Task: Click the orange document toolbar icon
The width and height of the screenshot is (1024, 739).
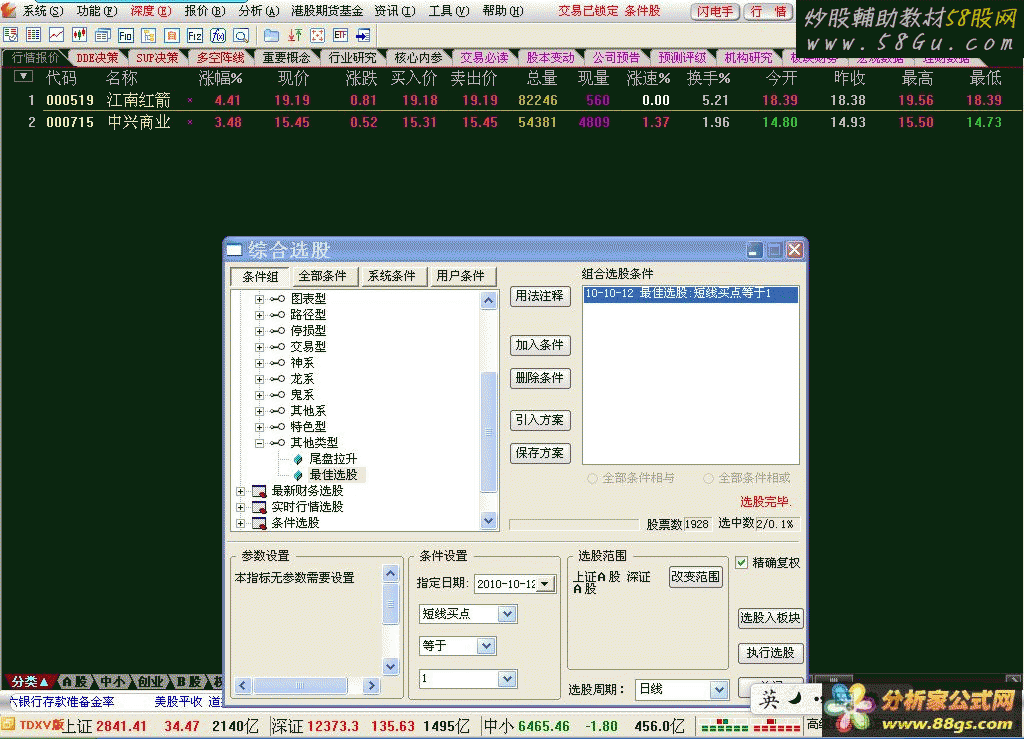Action: coord(171,35)
